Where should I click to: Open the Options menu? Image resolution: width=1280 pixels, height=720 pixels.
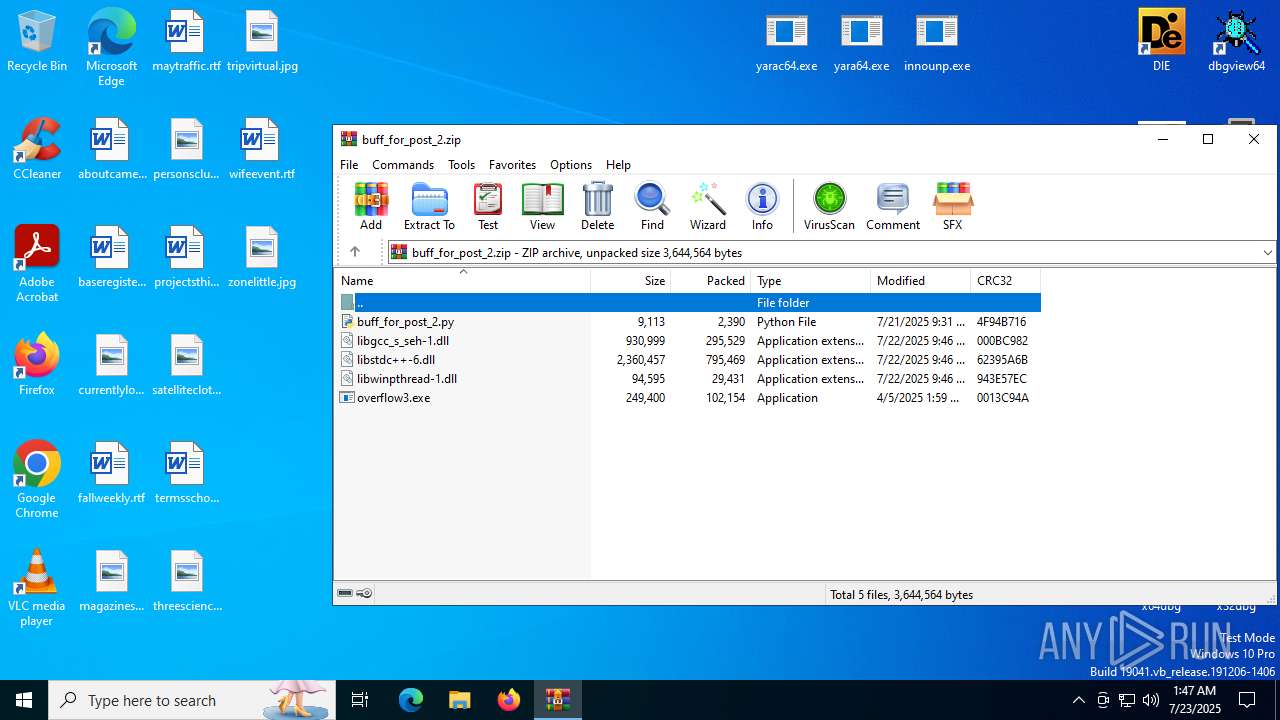571,165
